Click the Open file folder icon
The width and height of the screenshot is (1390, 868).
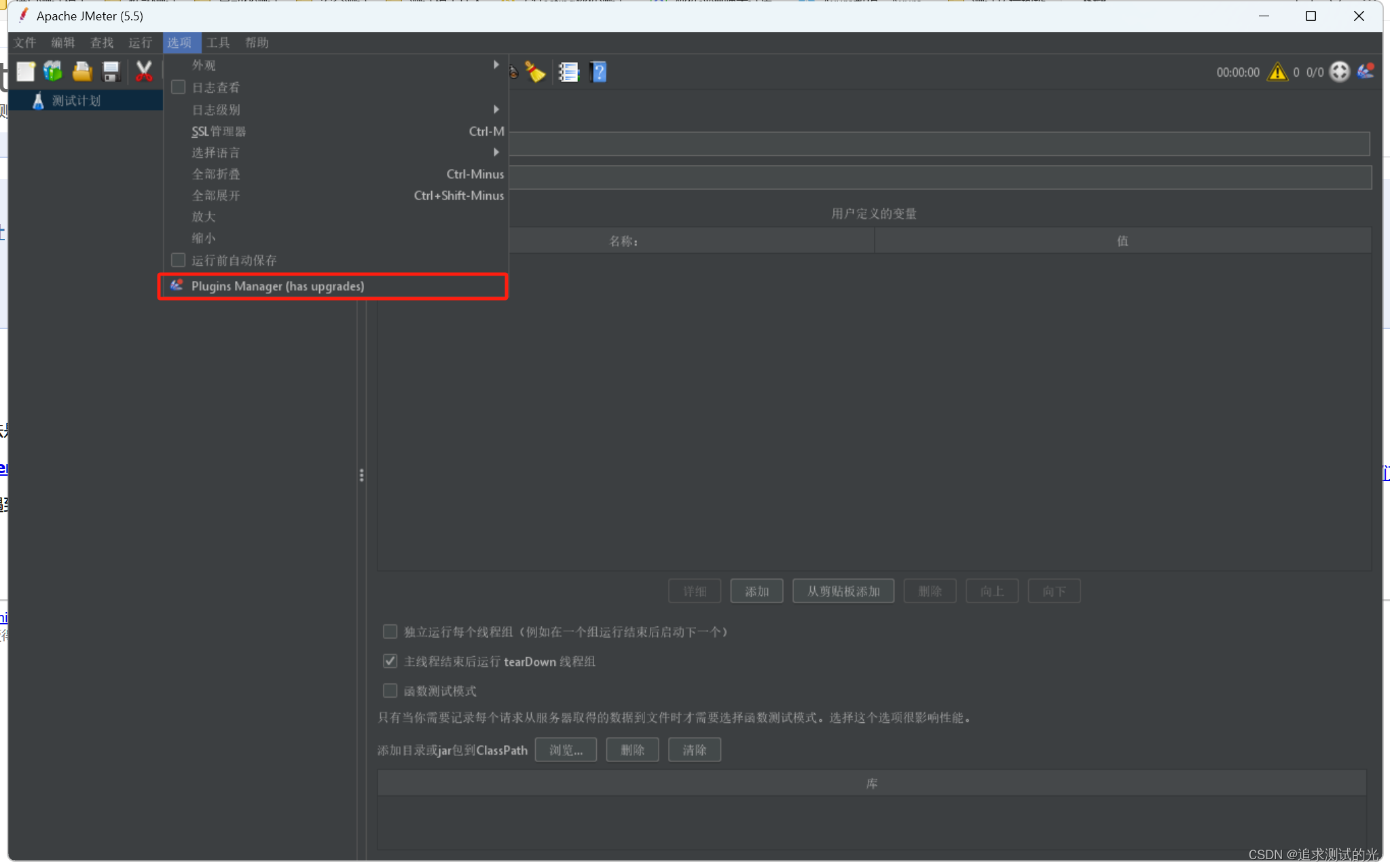tap(82, 71)
